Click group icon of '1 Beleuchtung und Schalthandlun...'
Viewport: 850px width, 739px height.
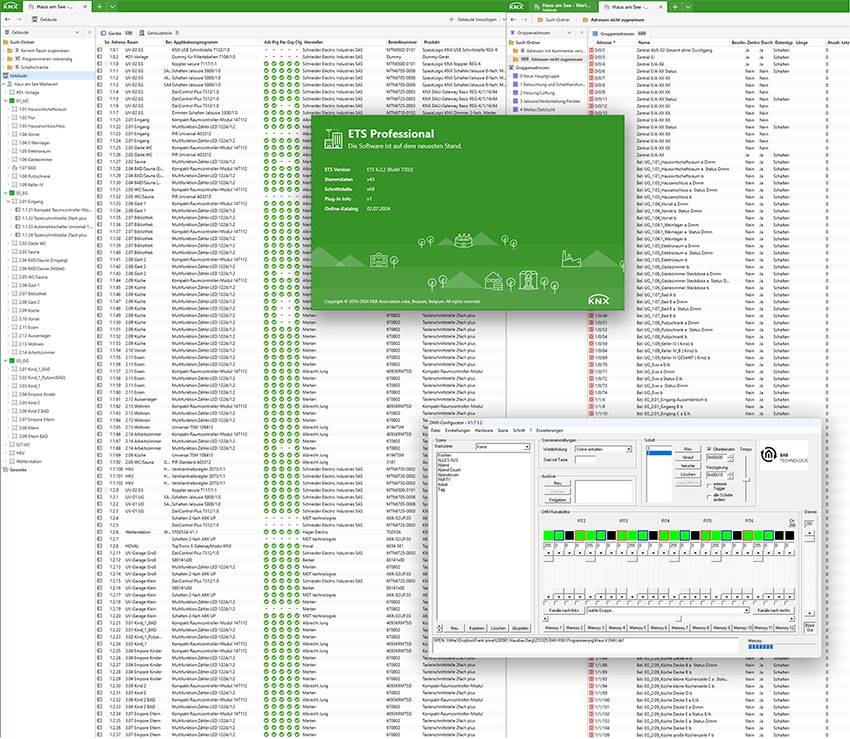[x=516, y=85]
